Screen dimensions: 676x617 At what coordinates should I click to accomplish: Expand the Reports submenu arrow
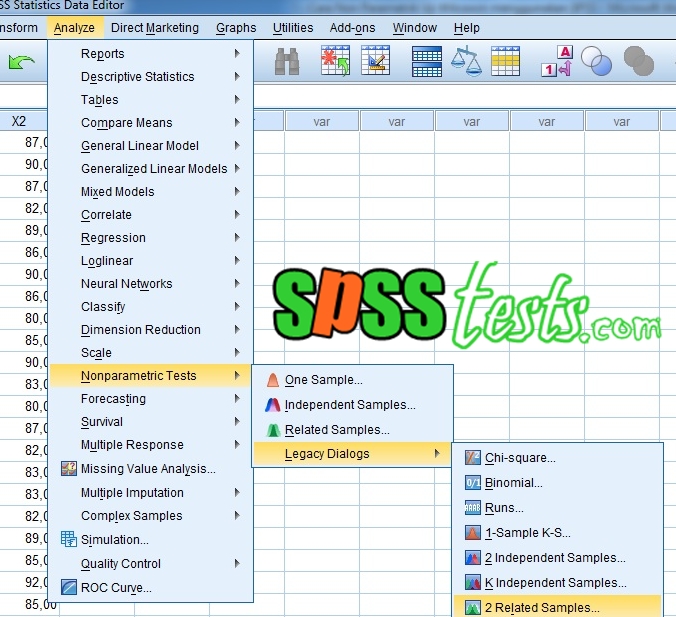point(237,53)
